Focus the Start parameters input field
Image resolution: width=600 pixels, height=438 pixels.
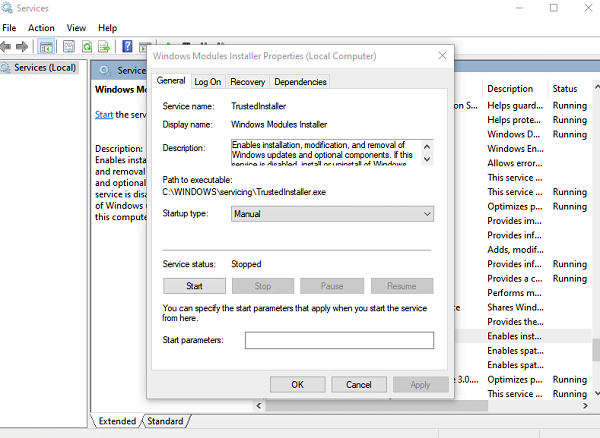339,340
